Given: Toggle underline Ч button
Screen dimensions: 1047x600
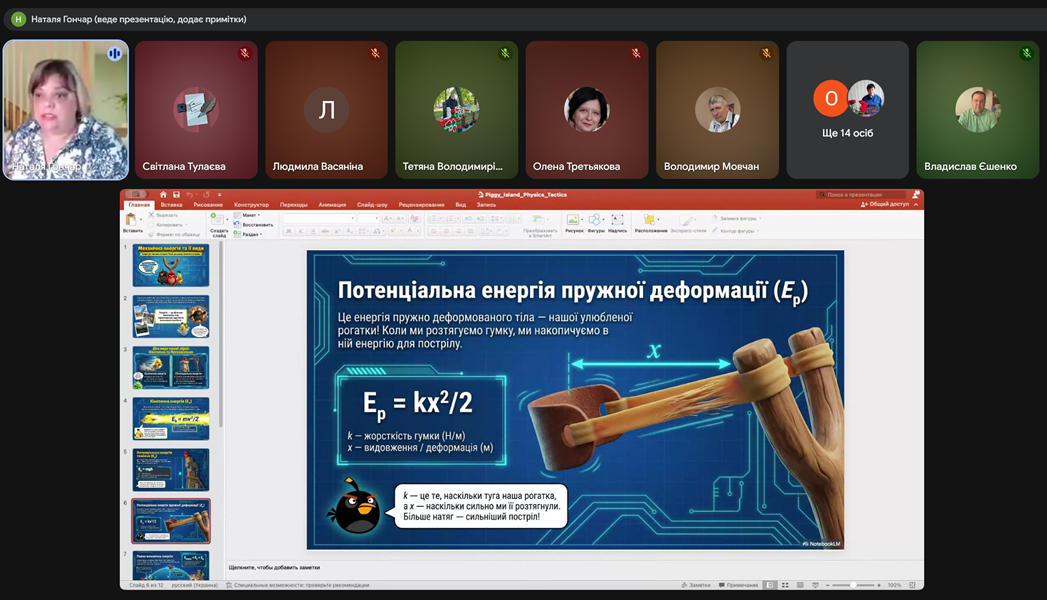Looking at the screenshot, I should pyautogui.click(x=312, y=231).
